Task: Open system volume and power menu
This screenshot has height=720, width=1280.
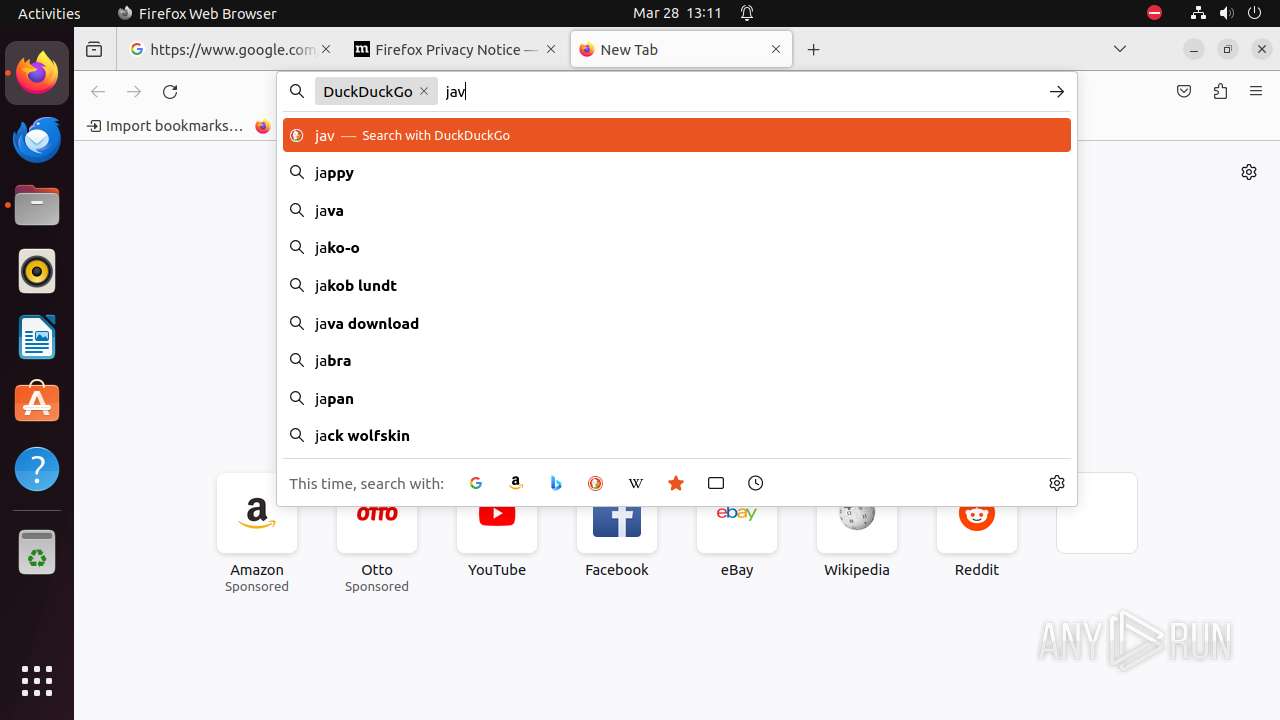Action: click(x=1228, y=13)
